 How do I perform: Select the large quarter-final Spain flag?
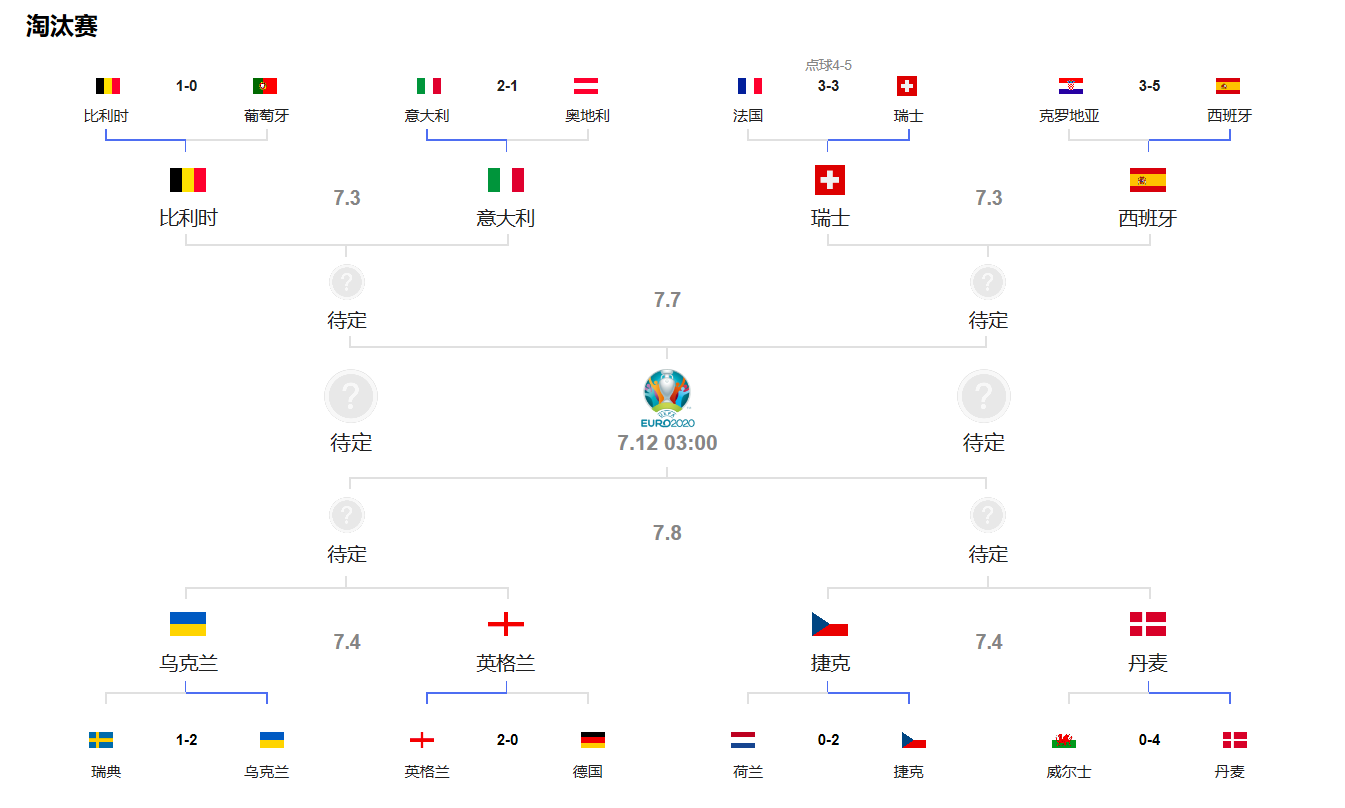click(1148, 180)
